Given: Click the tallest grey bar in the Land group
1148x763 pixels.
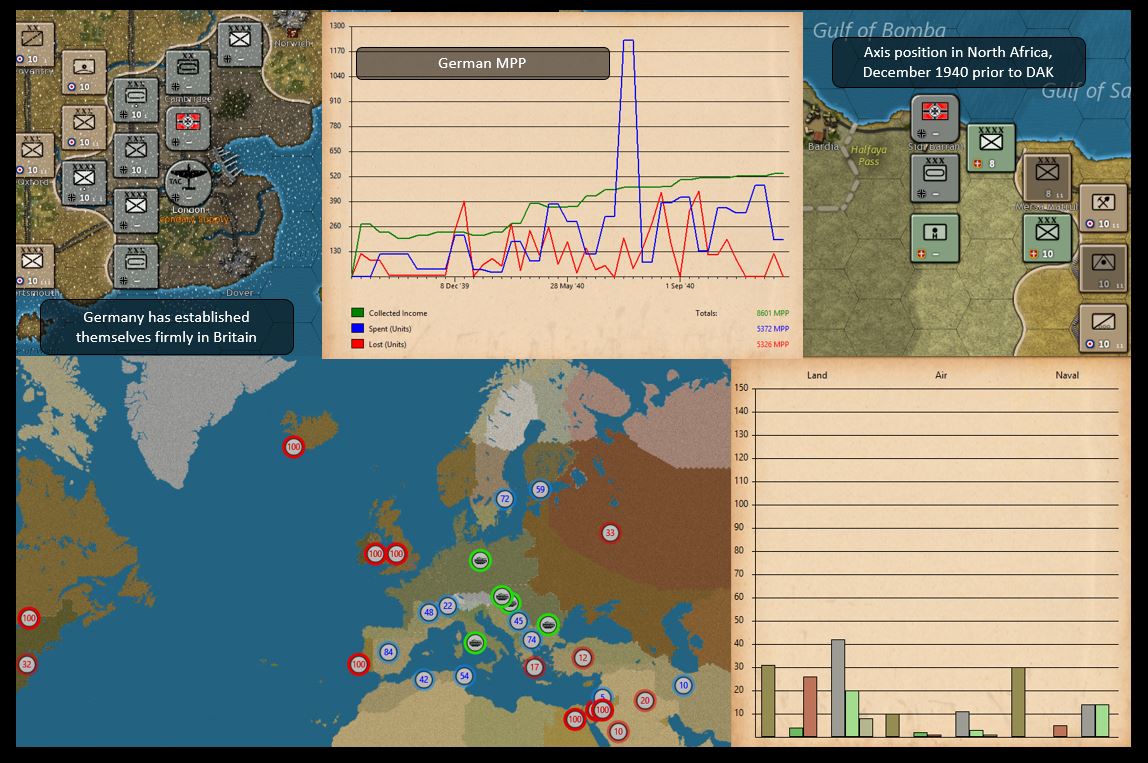Looking at the screenshot, I should click(838, 688).
